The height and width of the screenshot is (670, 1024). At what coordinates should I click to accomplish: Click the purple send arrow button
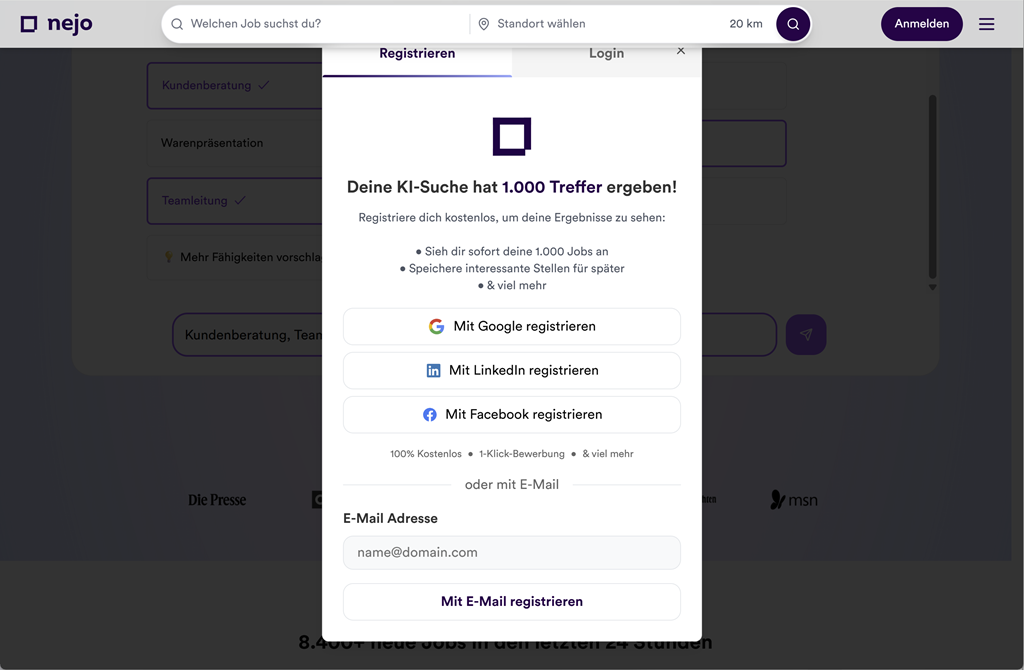806,335
